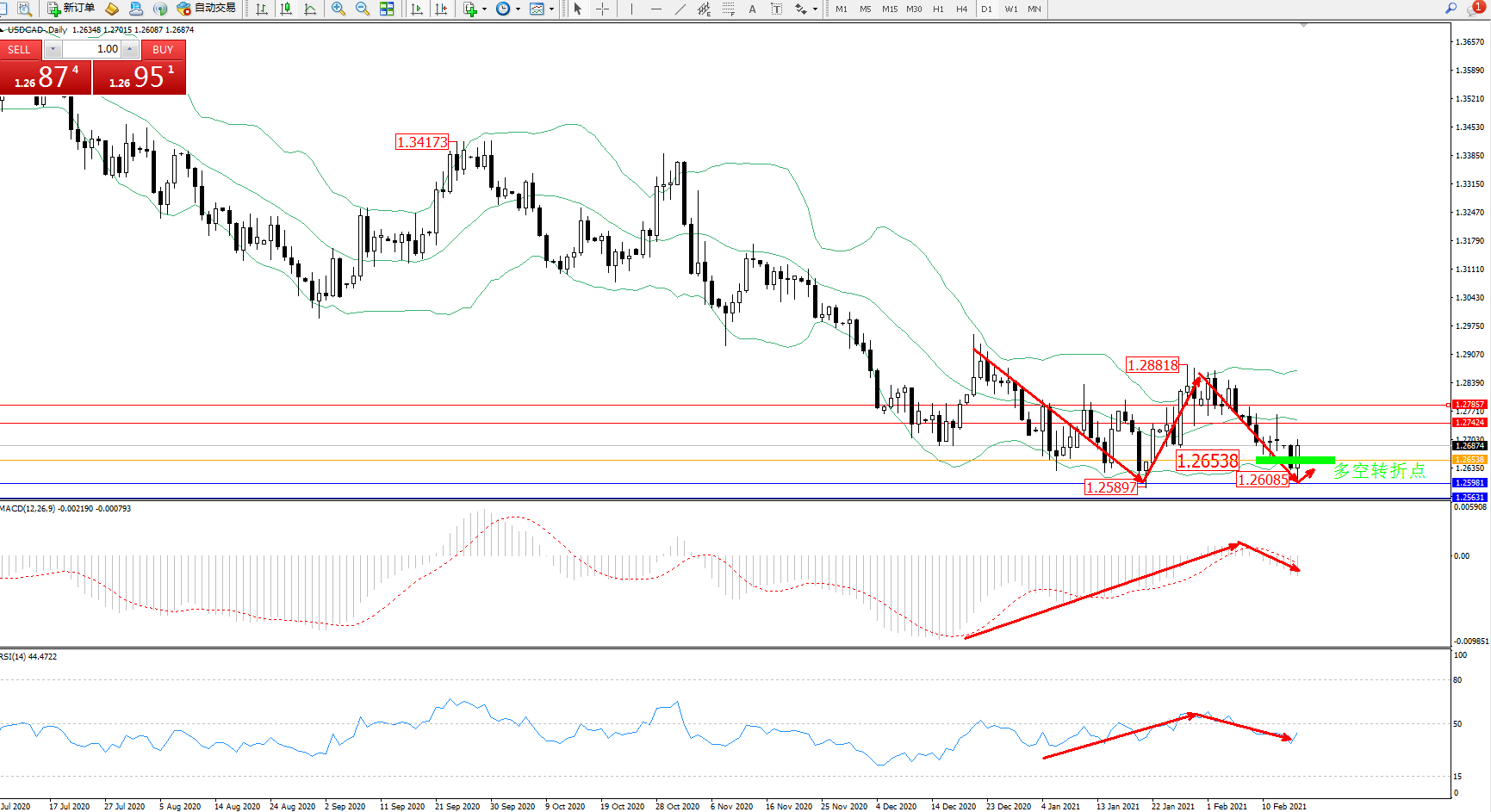Choose the Fibonacci retracement tool
Image resolution: width=1491 pixels, height=812 pixels.
(729, 9)
